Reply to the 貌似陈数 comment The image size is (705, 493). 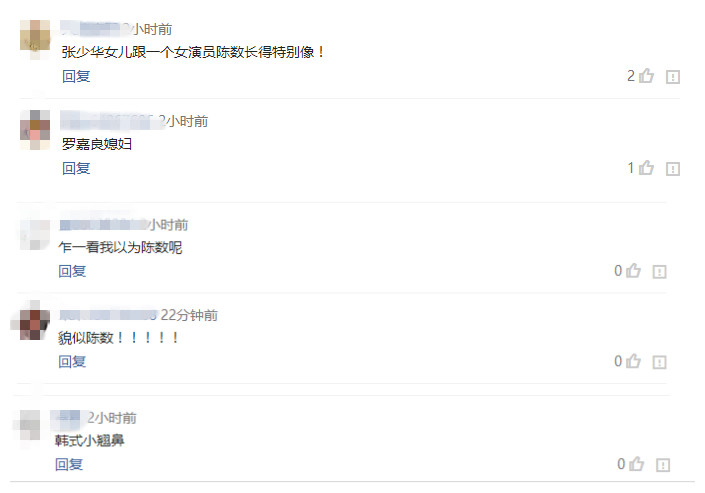tap(72, 361)
